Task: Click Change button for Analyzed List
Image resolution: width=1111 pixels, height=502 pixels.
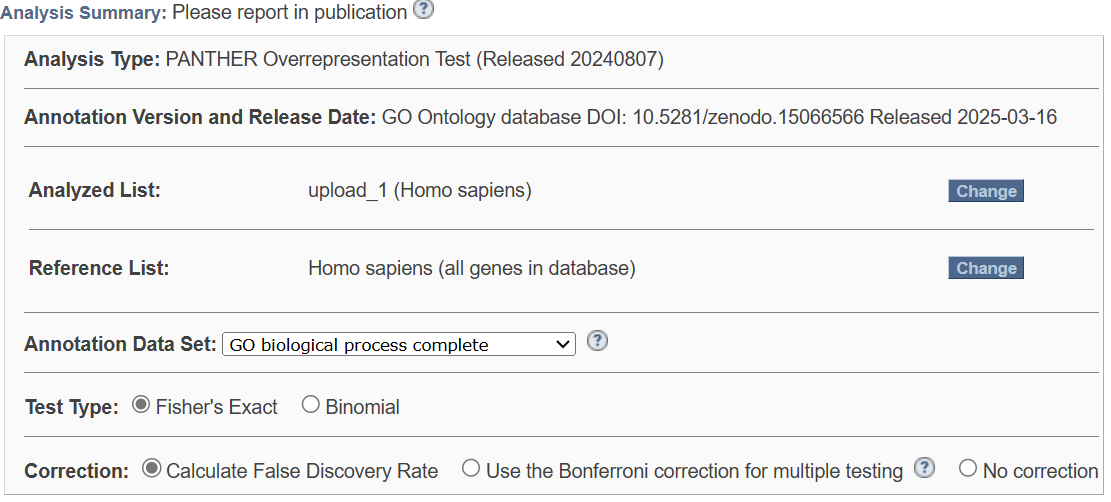Action: pyautogui.click(x=986, y=191)
